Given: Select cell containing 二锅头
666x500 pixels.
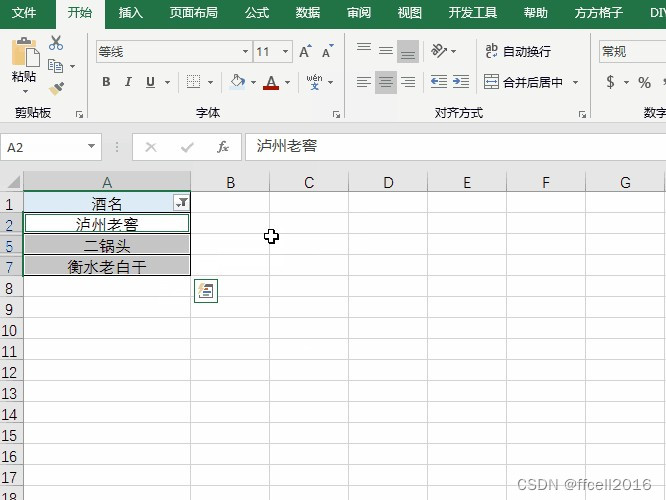Looking at the screenshot, I should click(107, 245).
